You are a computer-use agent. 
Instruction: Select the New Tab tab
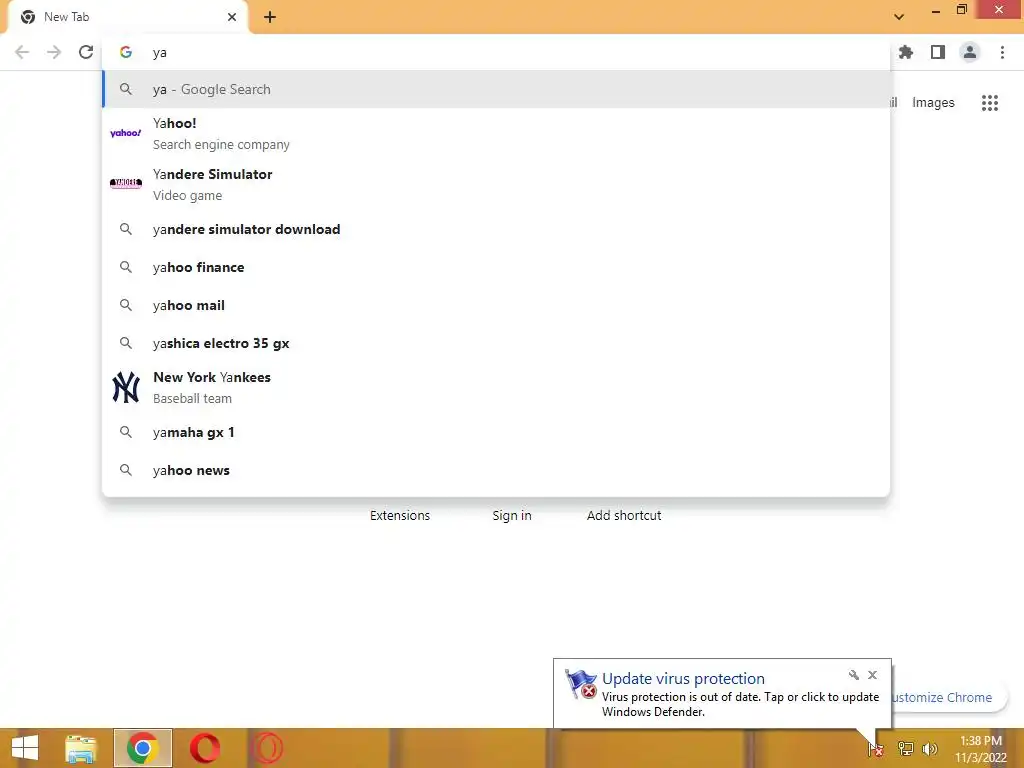click(127, 17)
